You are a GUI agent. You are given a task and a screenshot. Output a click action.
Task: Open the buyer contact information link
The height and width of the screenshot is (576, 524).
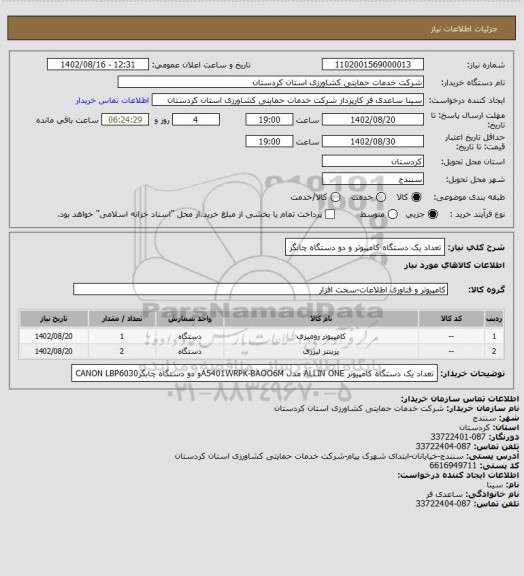coord(112,100)
